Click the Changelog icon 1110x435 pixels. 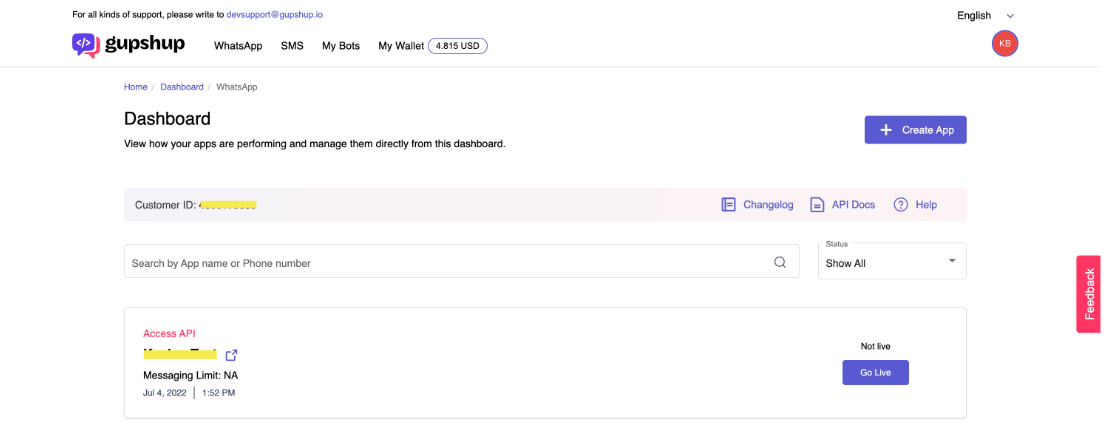pyautogui.click(x=728, y=205)
